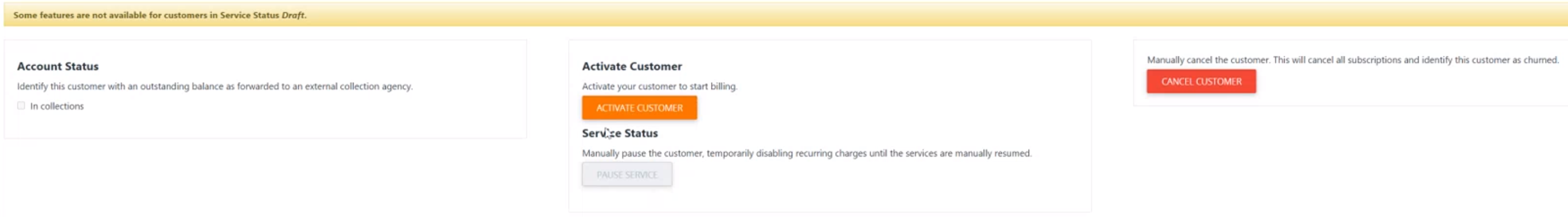The height and width of the screenshot is (217, 1568).
Task: Click the red CANCEL CUSTOMER button
Action: pyautogui.click(x=1201, y=82)
